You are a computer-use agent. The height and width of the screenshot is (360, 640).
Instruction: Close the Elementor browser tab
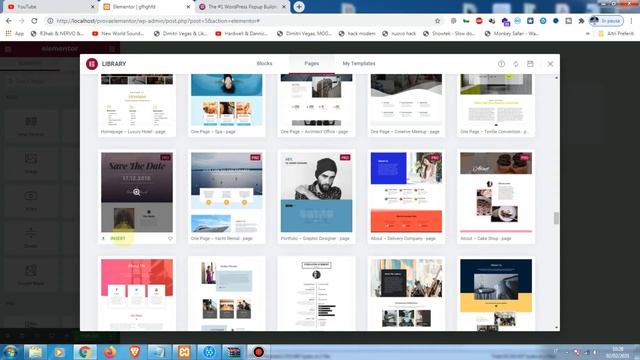click(188, 7)
